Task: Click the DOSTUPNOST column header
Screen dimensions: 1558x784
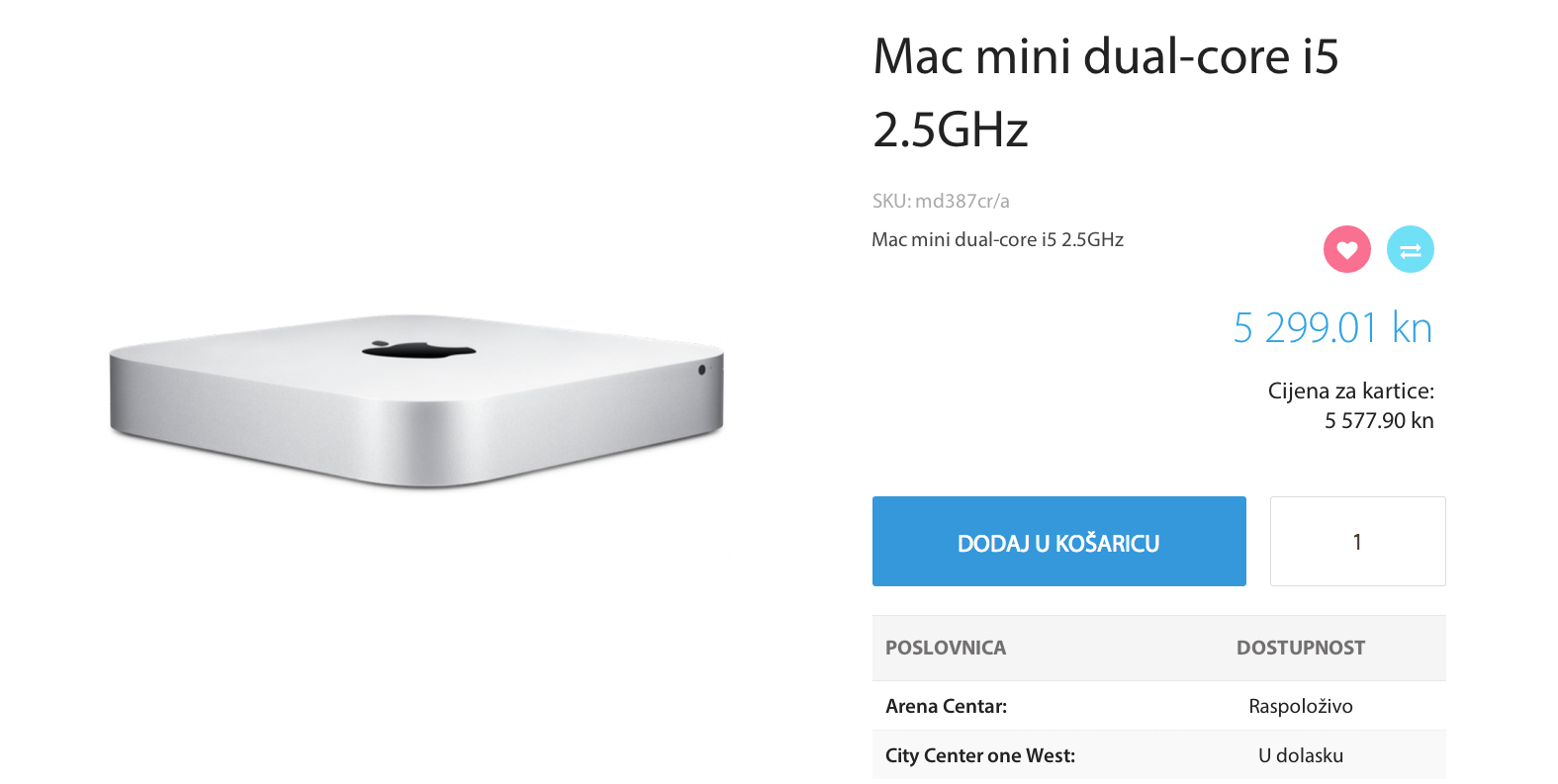Action: (1300, 648)
